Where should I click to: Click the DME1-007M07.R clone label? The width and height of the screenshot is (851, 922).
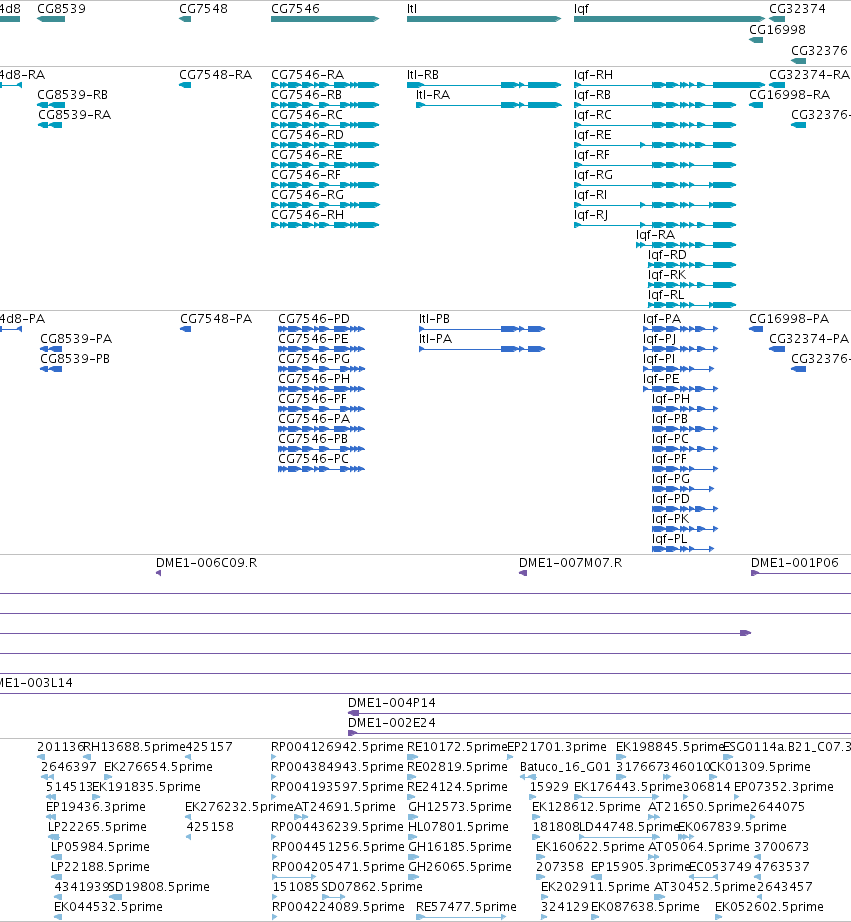click(x=570, y=563)
